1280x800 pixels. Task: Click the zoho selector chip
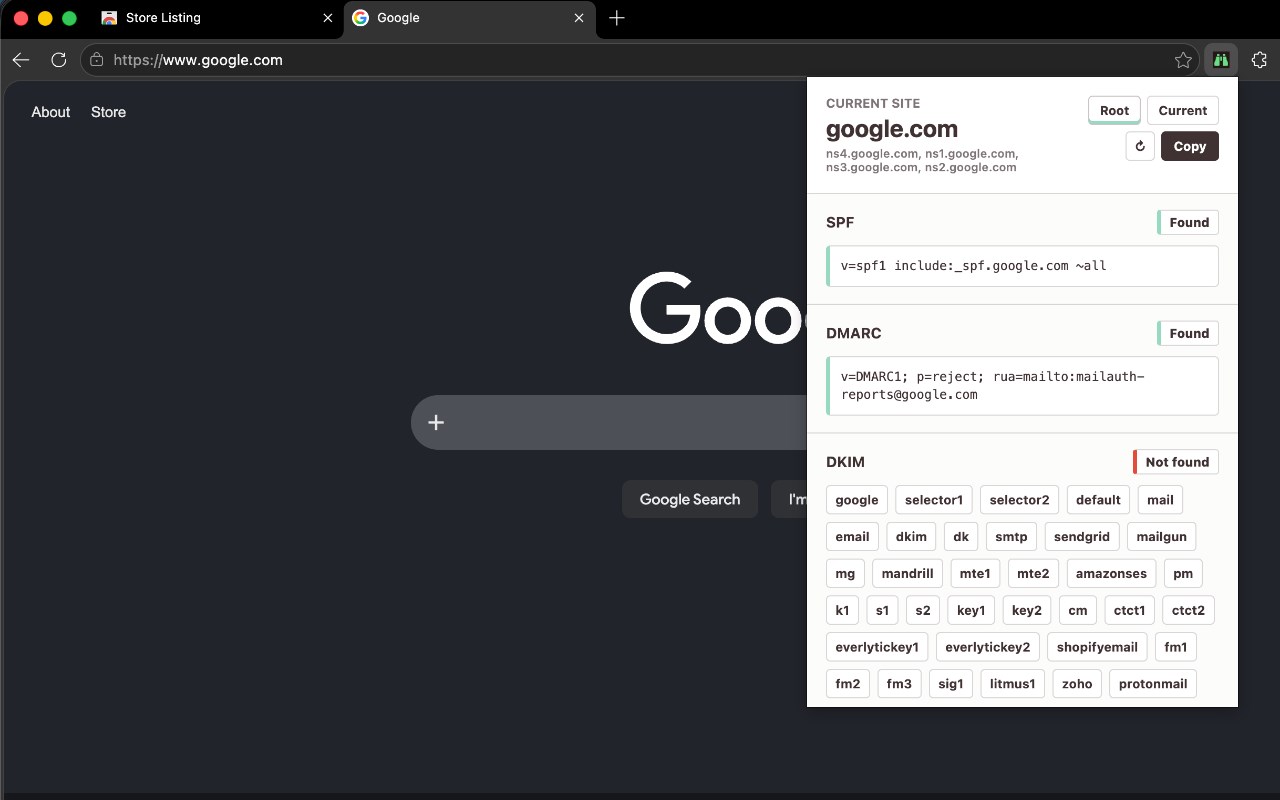(1077, 684)
